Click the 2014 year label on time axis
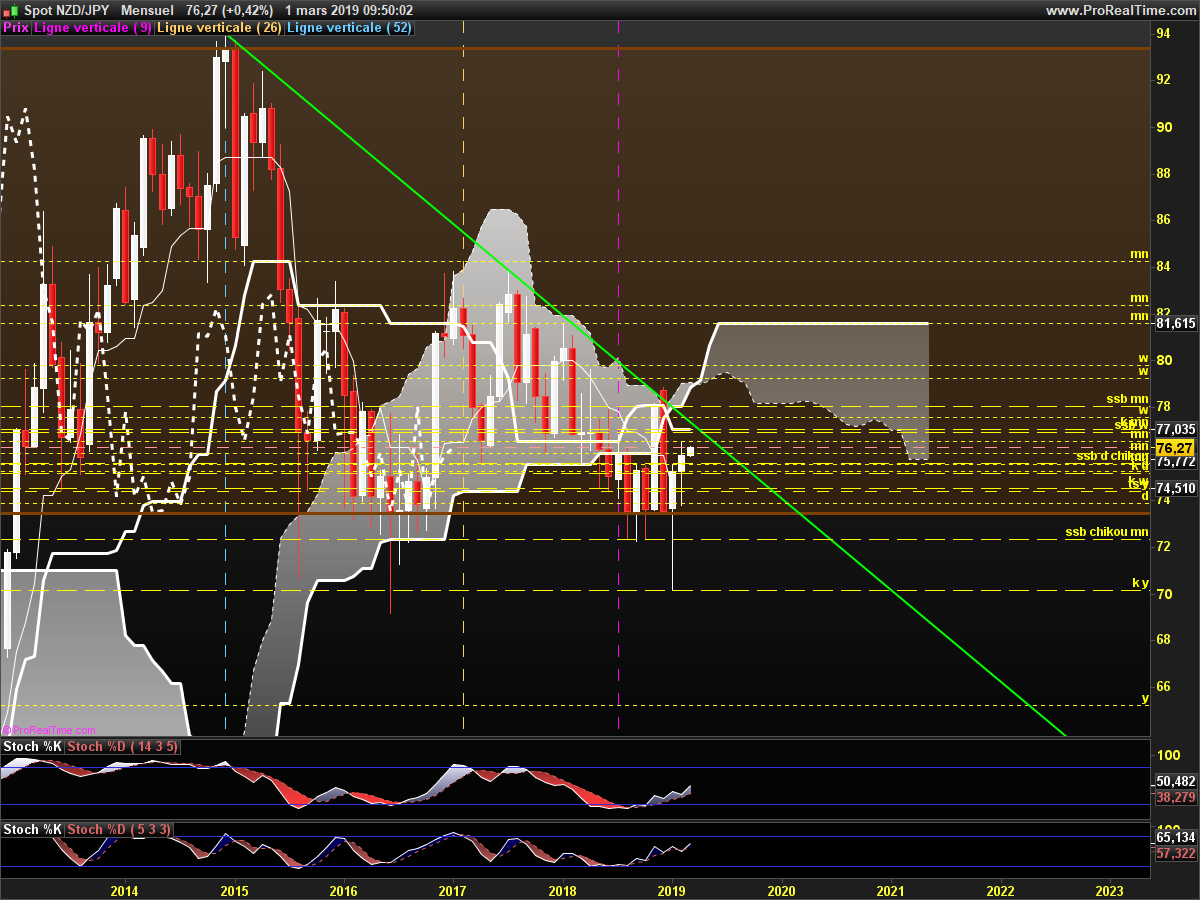This screenshot has height=900, width=1200. point(124,890)
